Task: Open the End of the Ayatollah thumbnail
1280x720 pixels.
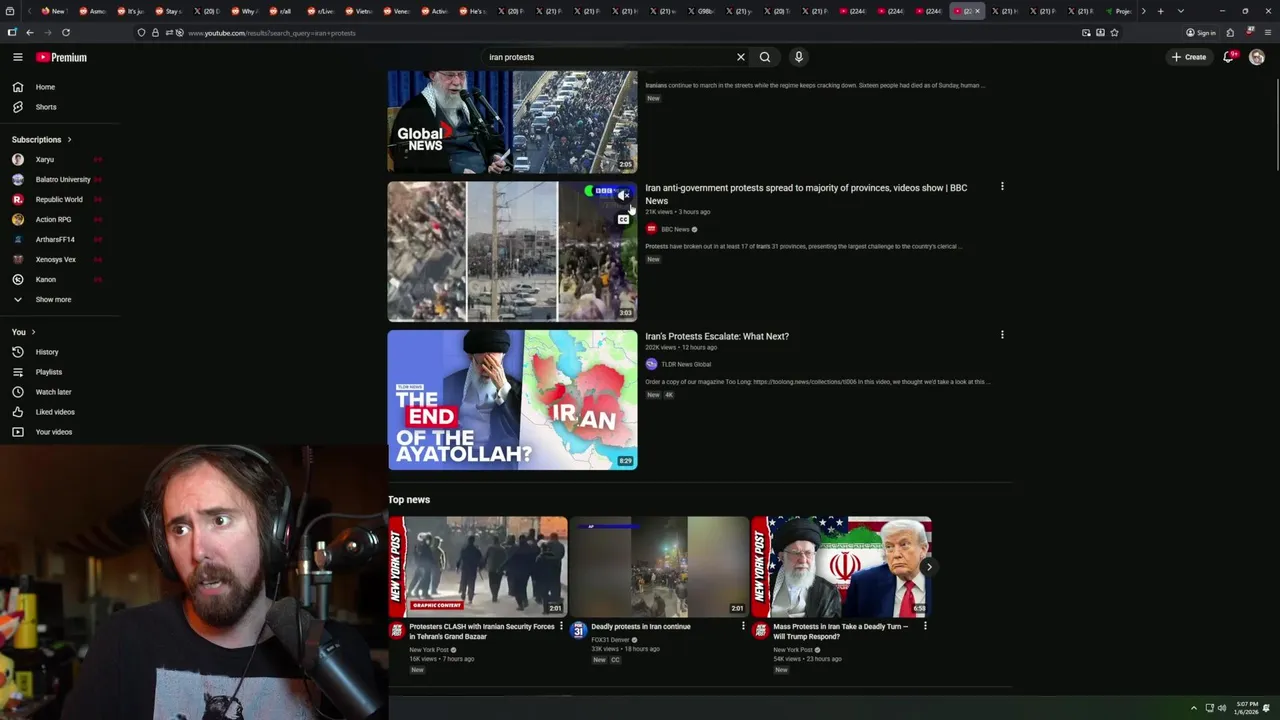Action: (x=512, y=400)
